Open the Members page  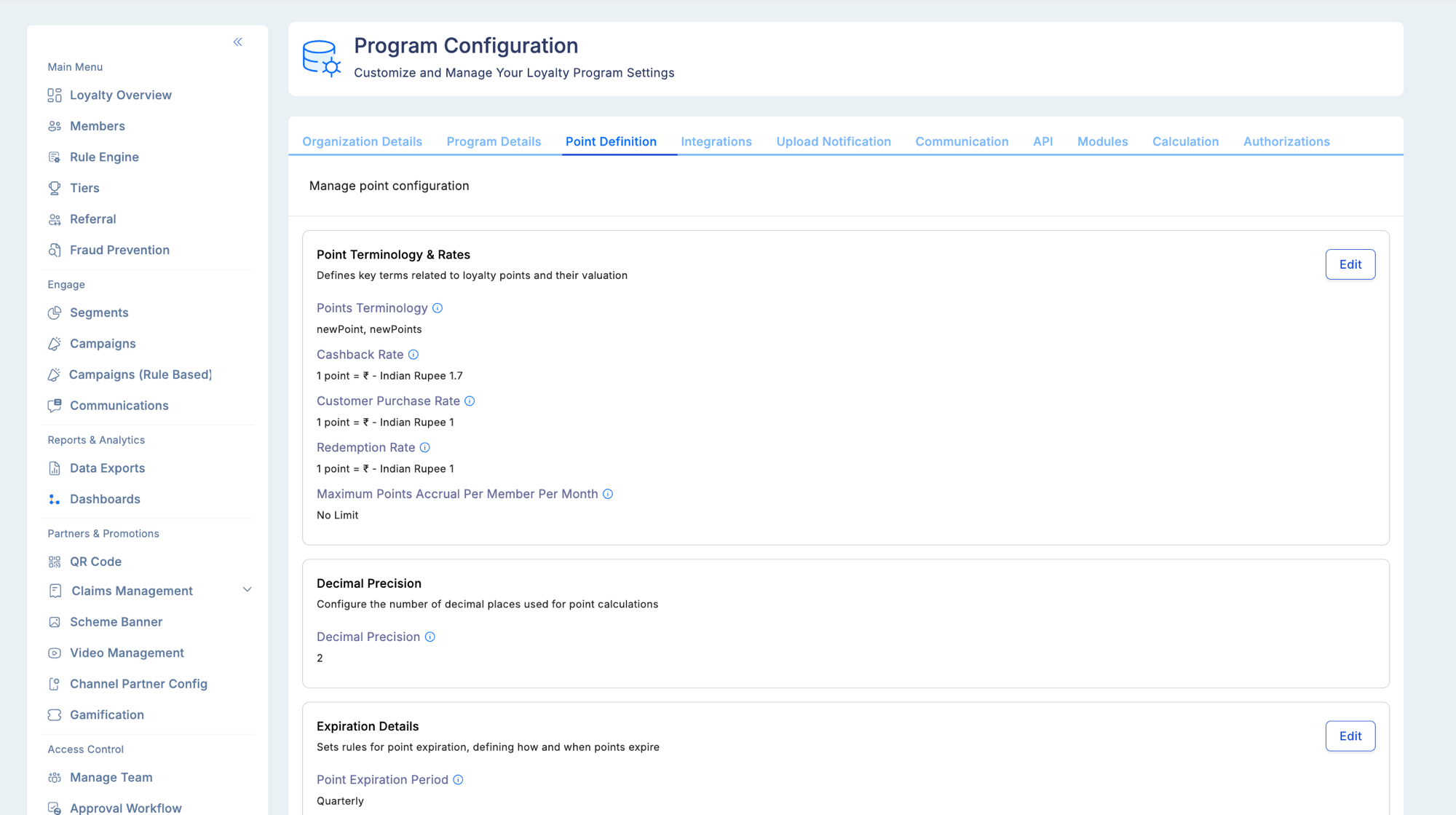[98, 126]
